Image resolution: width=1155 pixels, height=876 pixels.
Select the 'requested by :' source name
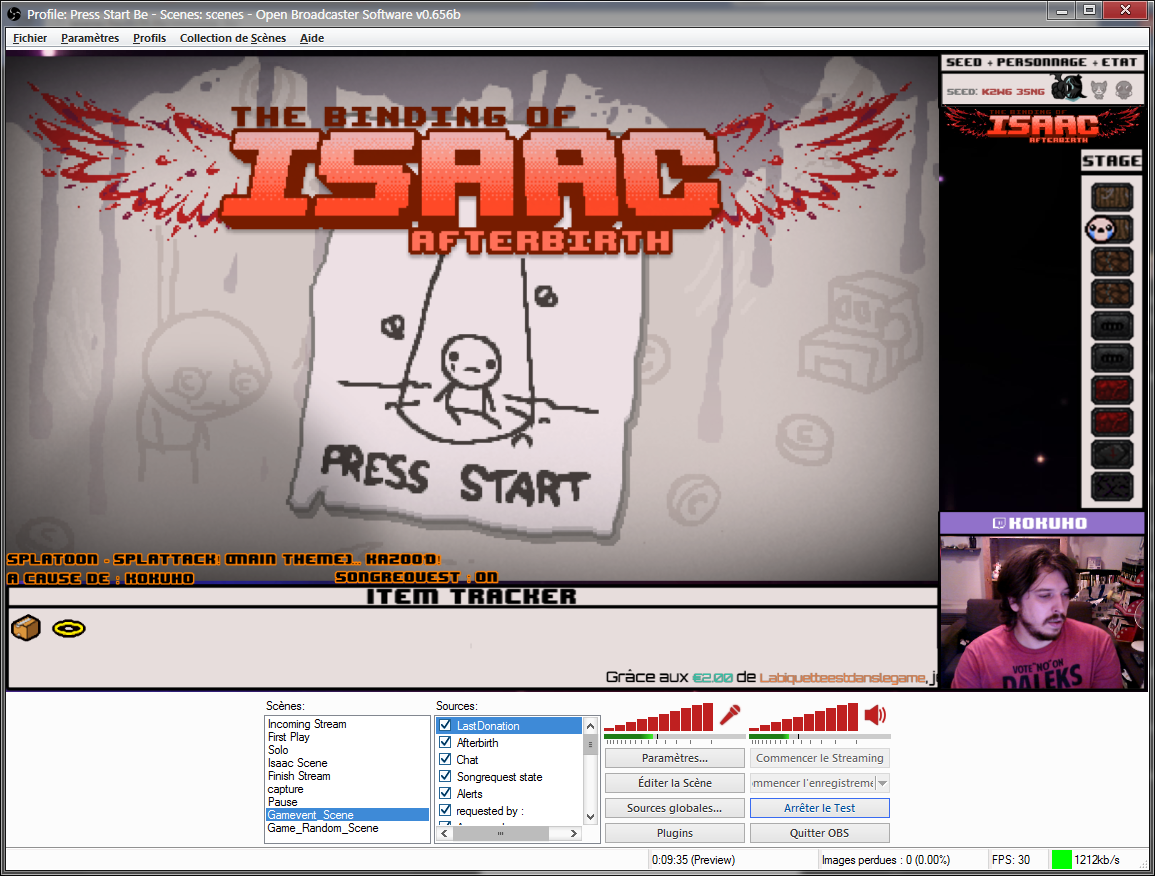490,811
